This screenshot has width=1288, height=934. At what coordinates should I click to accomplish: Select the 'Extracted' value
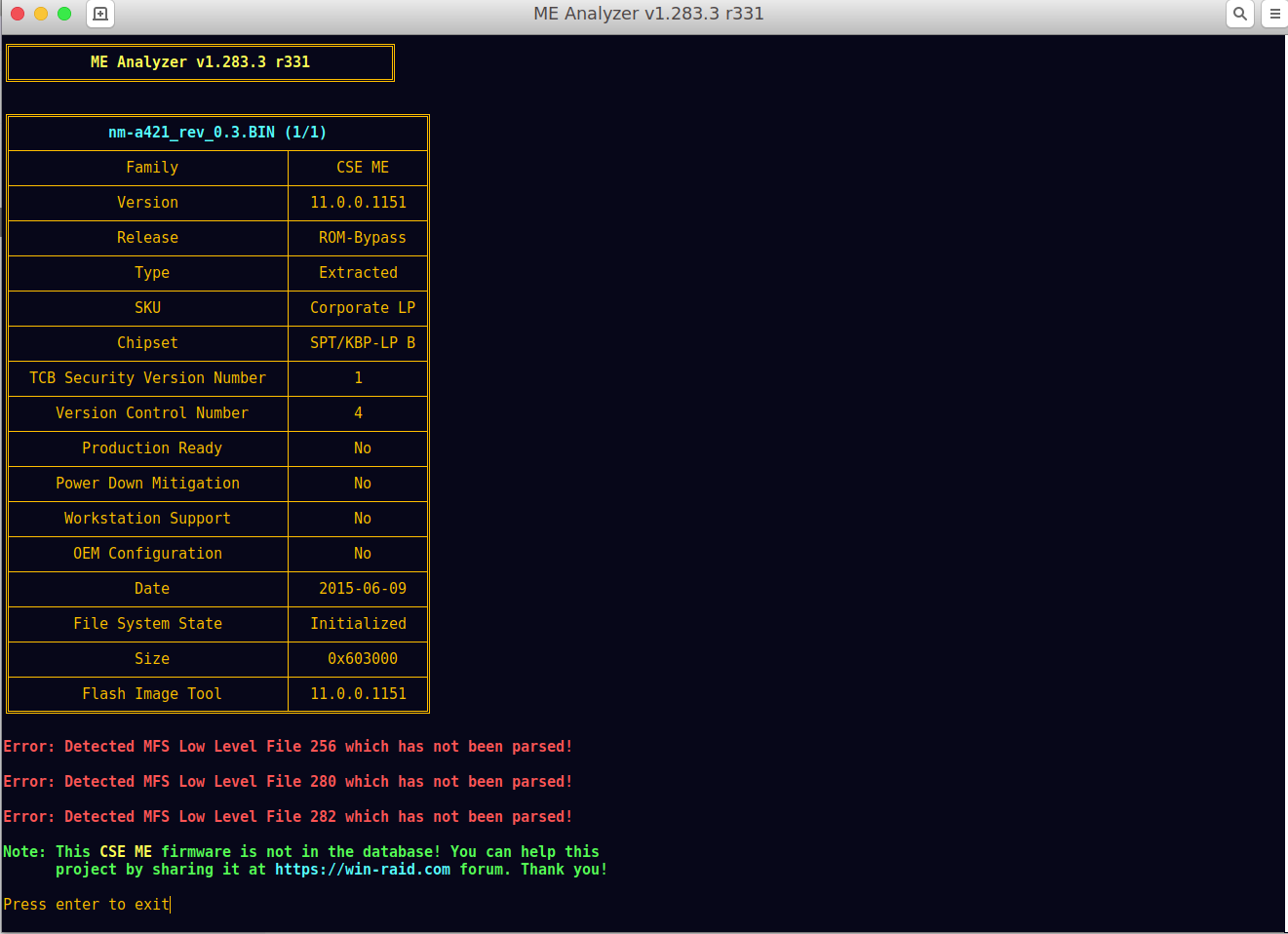[x=358, y=273]
